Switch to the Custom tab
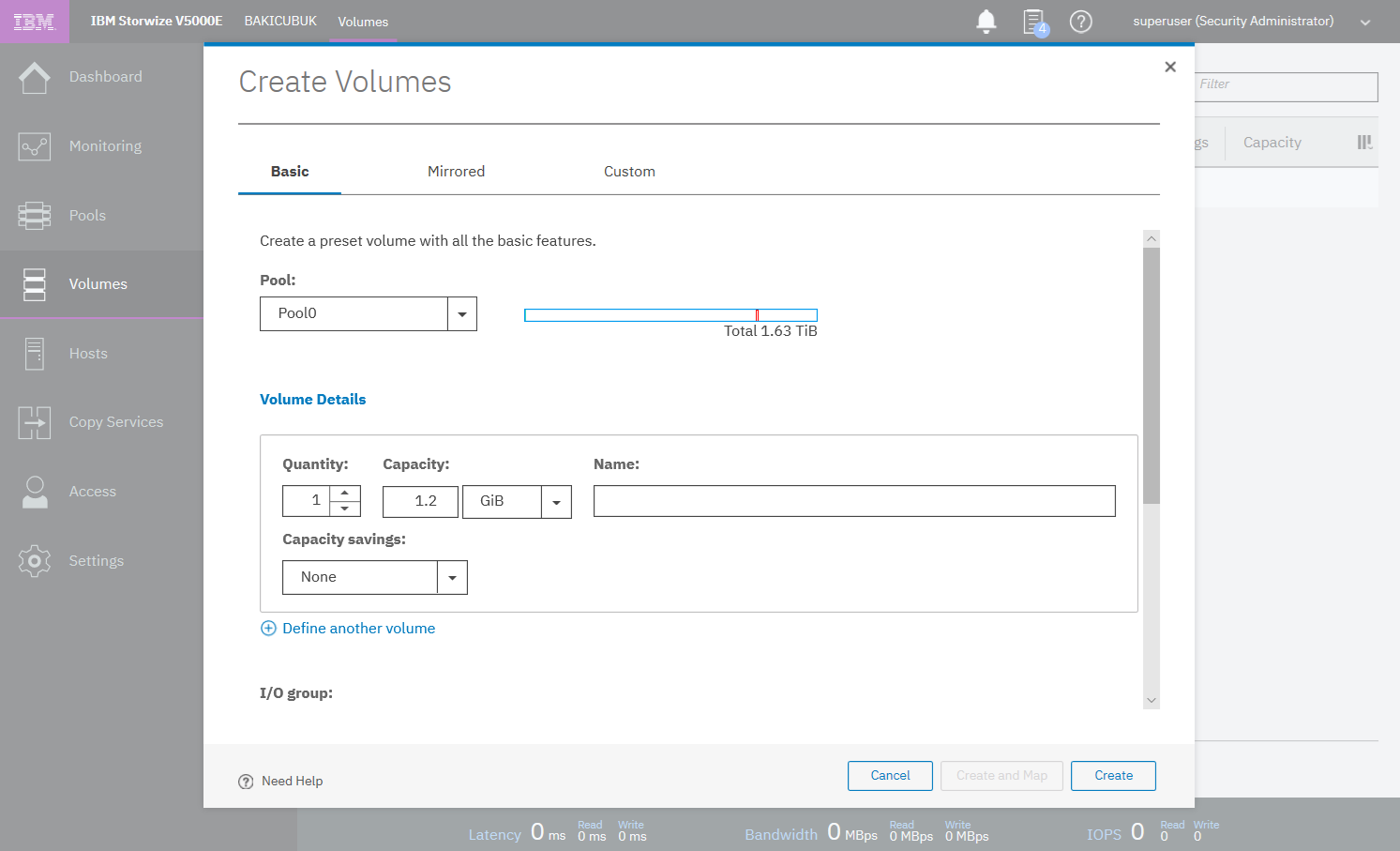 (629, 172)
